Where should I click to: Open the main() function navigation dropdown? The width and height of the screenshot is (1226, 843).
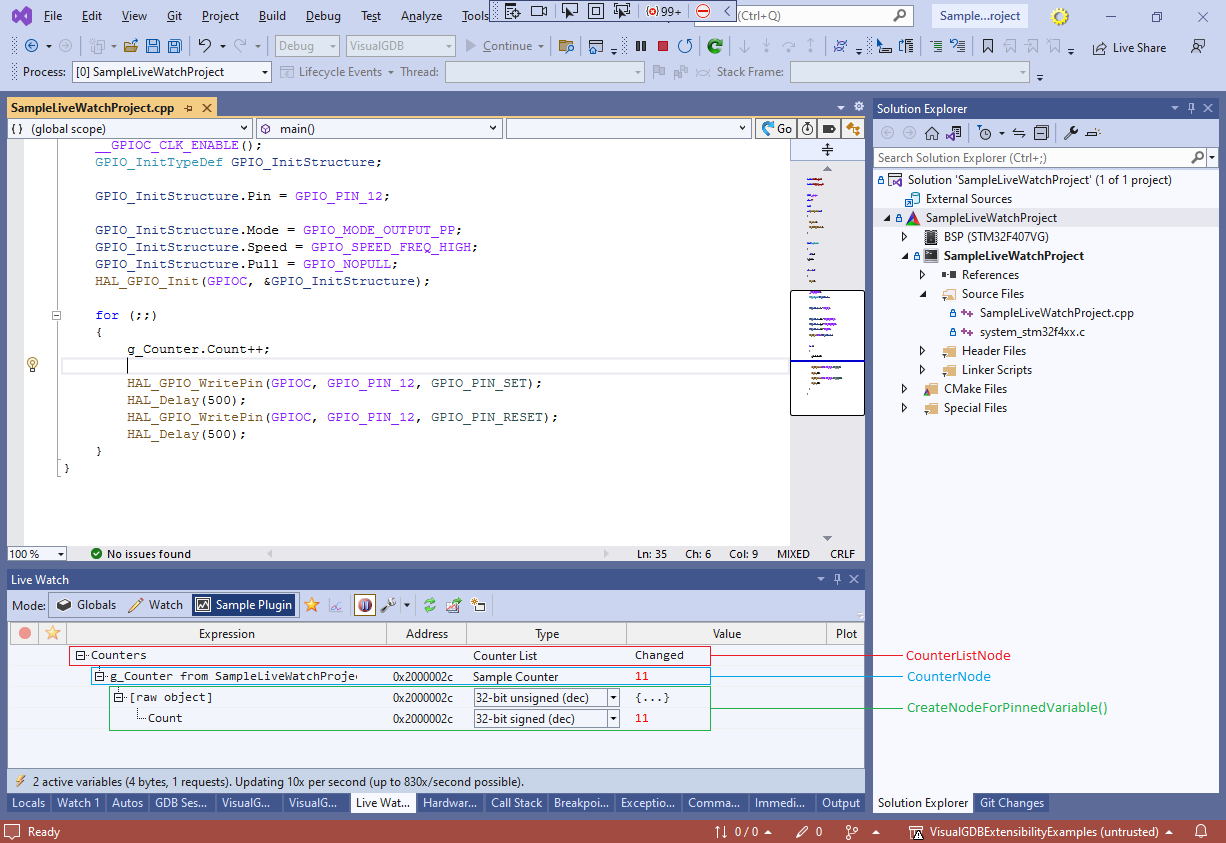click(x=379, y=128)
